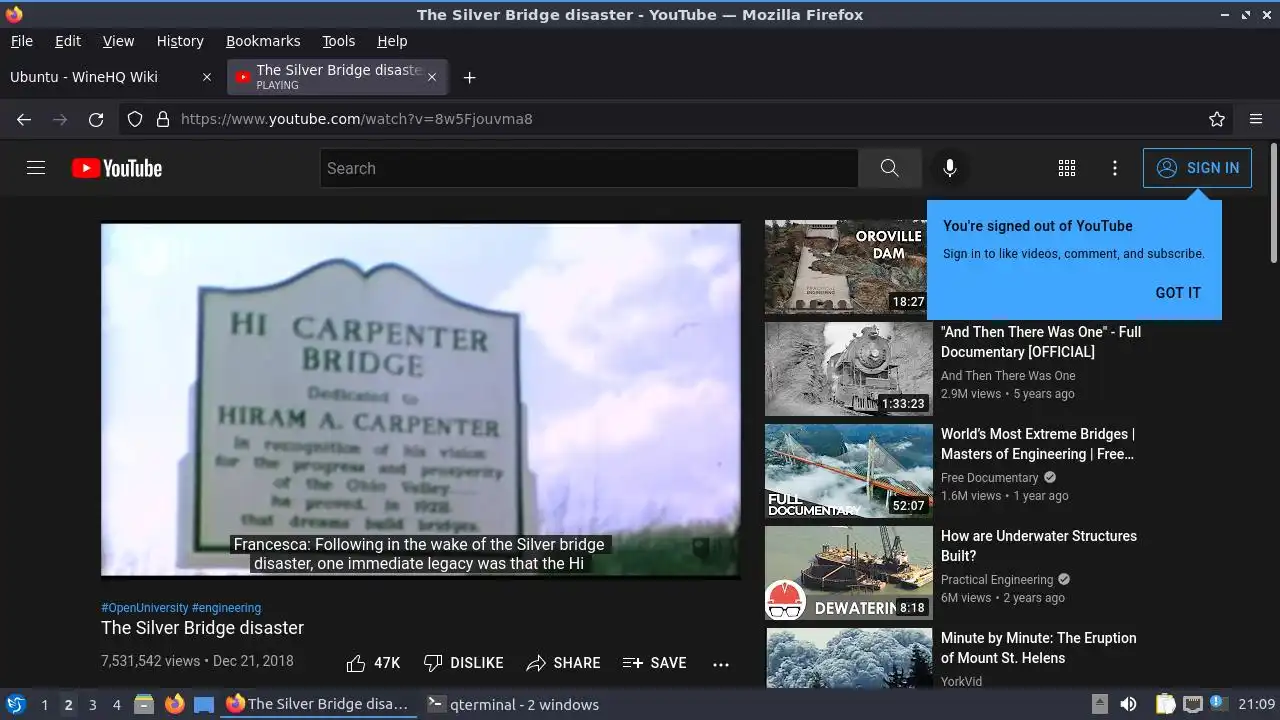Open the Edit menu
Image resolution: width=1280 pixels, height=720 pixels.
(68, 41)
